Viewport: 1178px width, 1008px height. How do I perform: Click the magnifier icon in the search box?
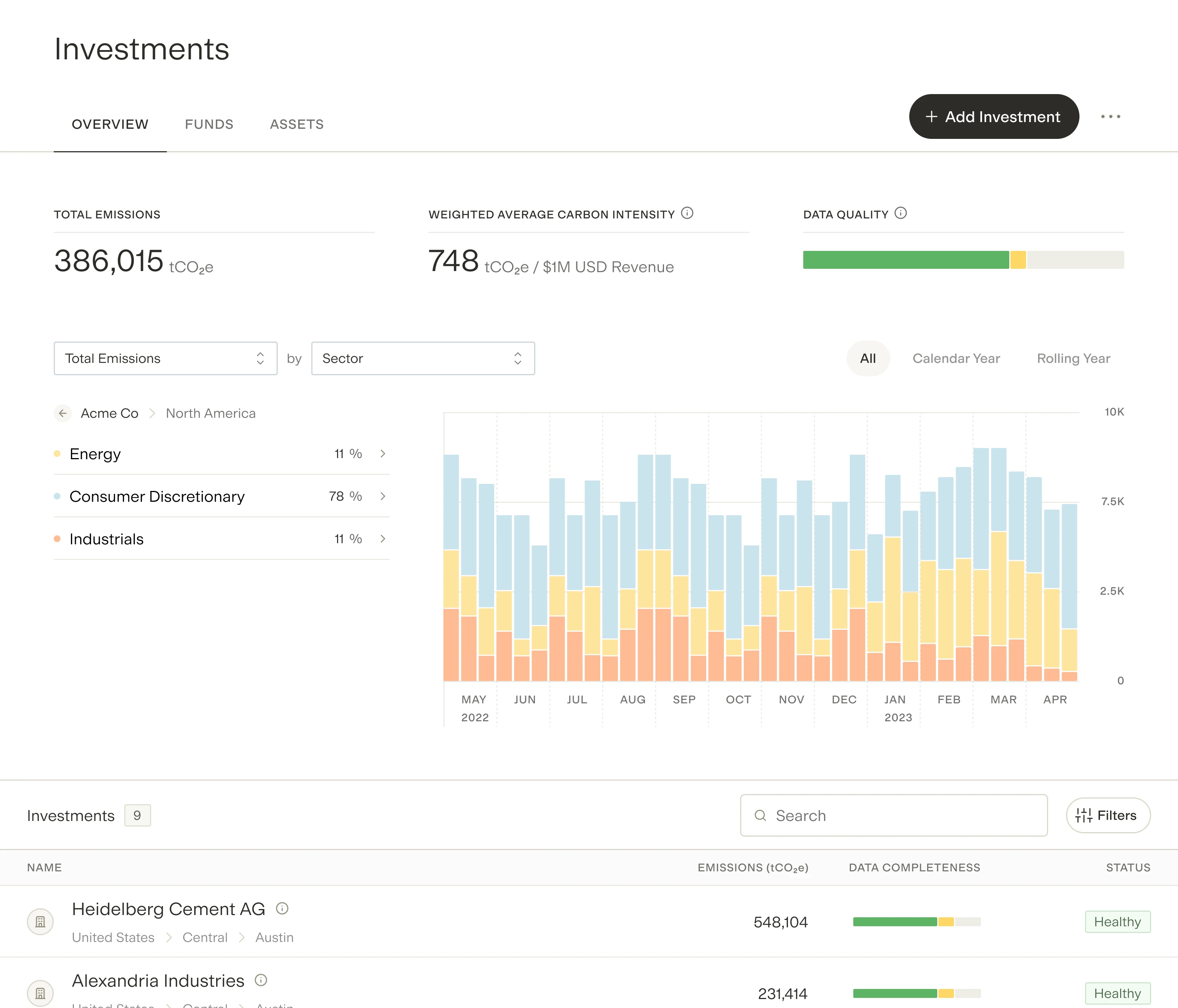(x=760, y=815)
